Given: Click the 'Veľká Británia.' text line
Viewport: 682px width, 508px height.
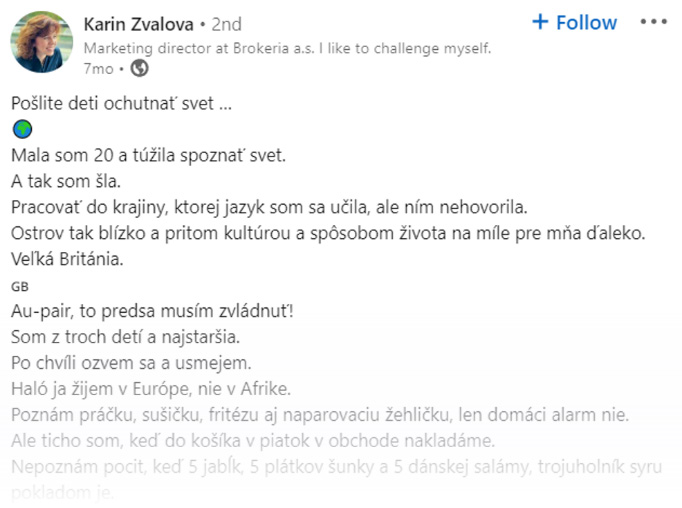Looking at the screenshot, I should (67, 259).
